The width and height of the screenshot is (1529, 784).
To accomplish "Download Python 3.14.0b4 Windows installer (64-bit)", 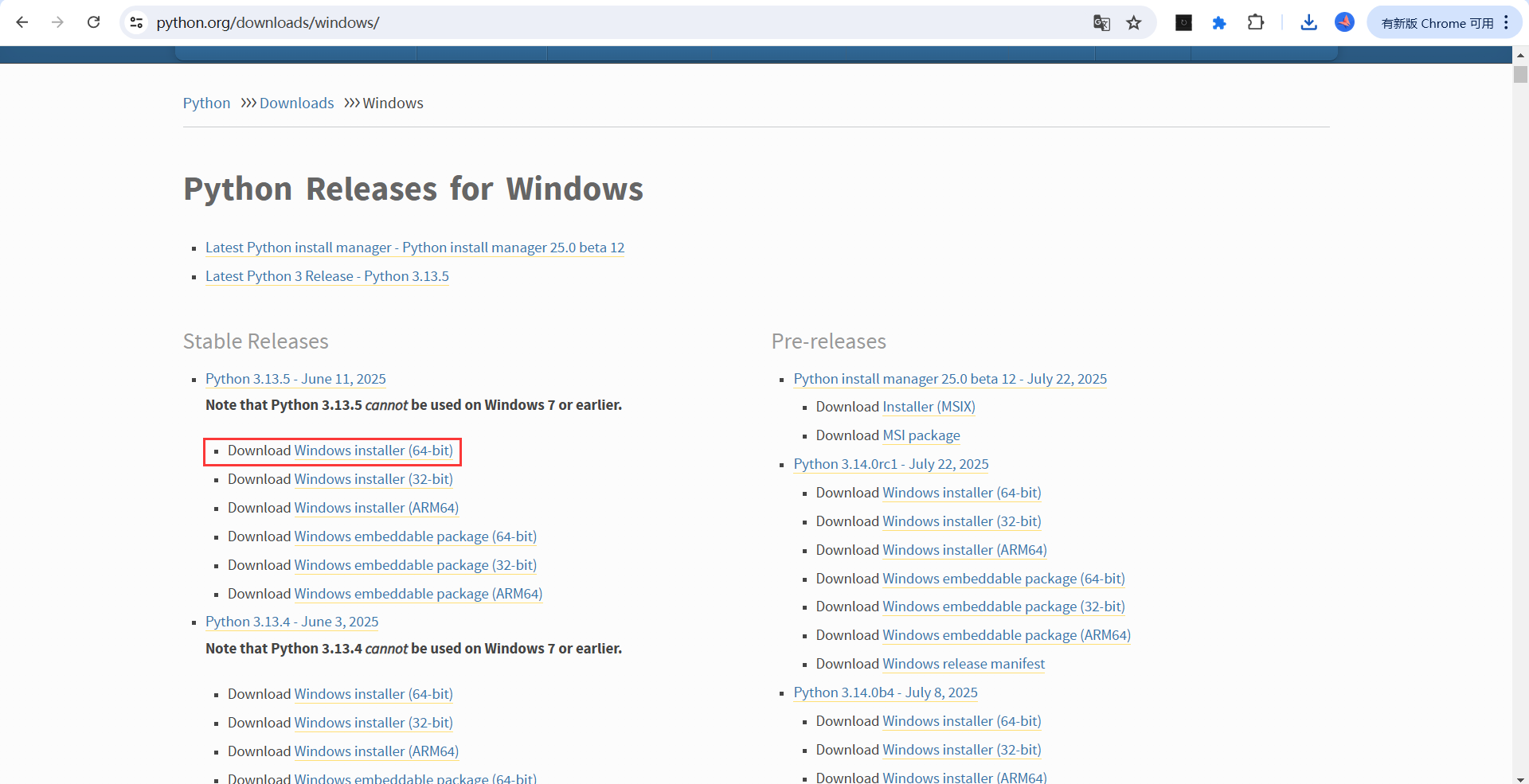I will coord(962,721).
